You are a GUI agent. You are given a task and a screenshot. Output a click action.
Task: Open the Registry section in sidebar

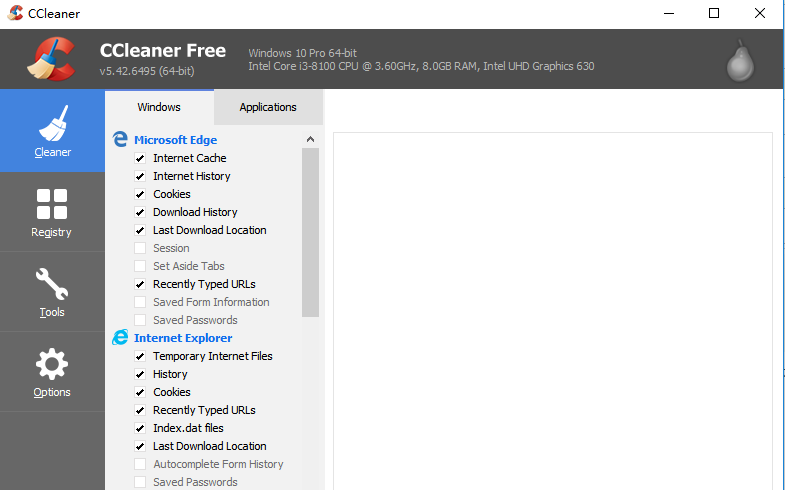click(x=52, y=212)
